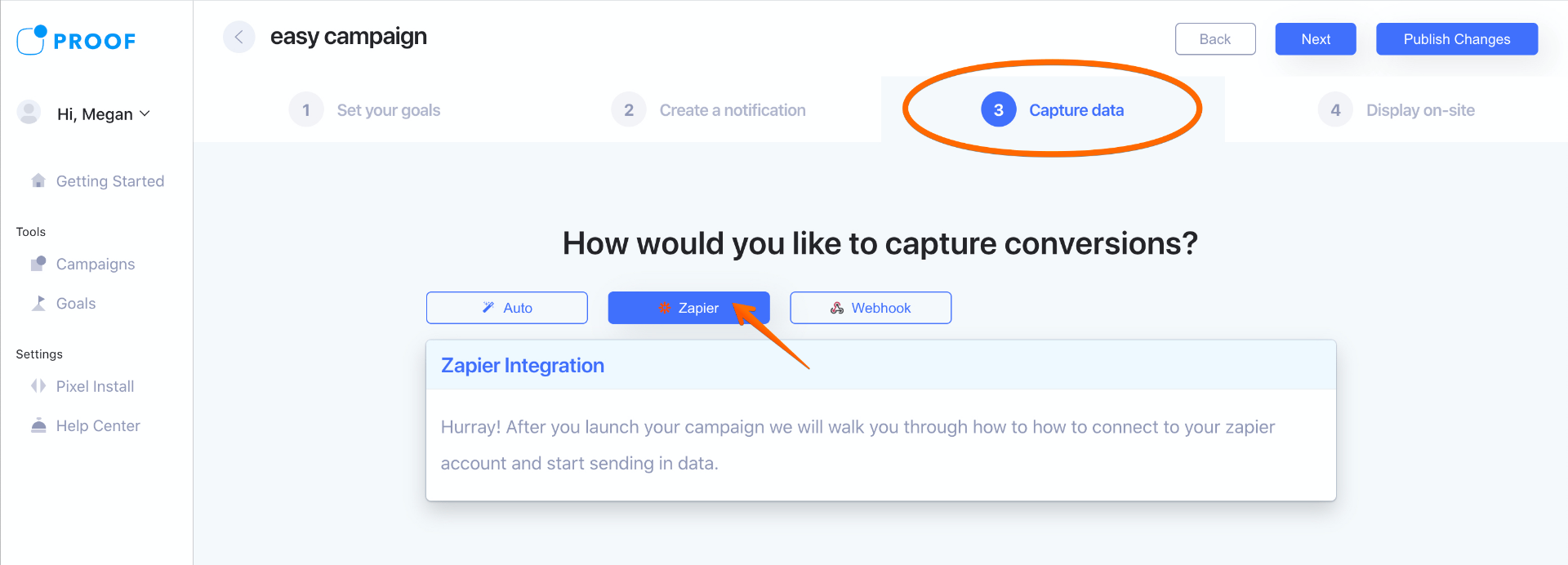Click the Pixel Install code icon
The height and width of the screenshot is (565, 1568).
(38, 386)
